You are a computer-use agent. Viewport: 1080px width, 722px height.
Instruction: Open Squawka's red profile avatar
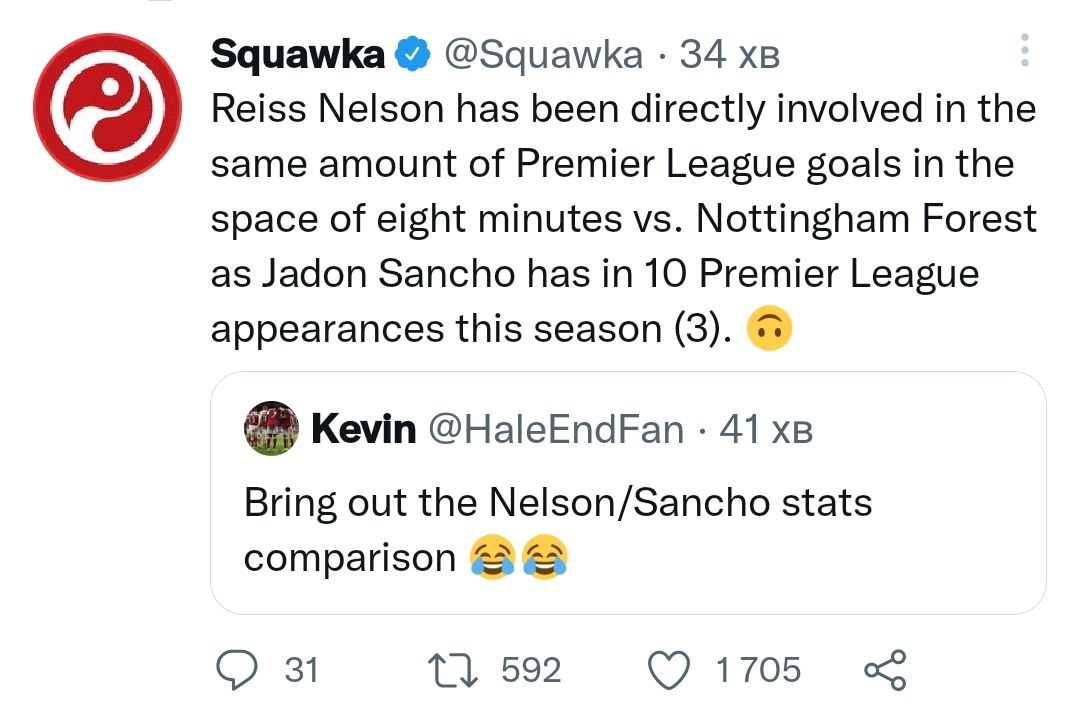(x=108, y=107)
